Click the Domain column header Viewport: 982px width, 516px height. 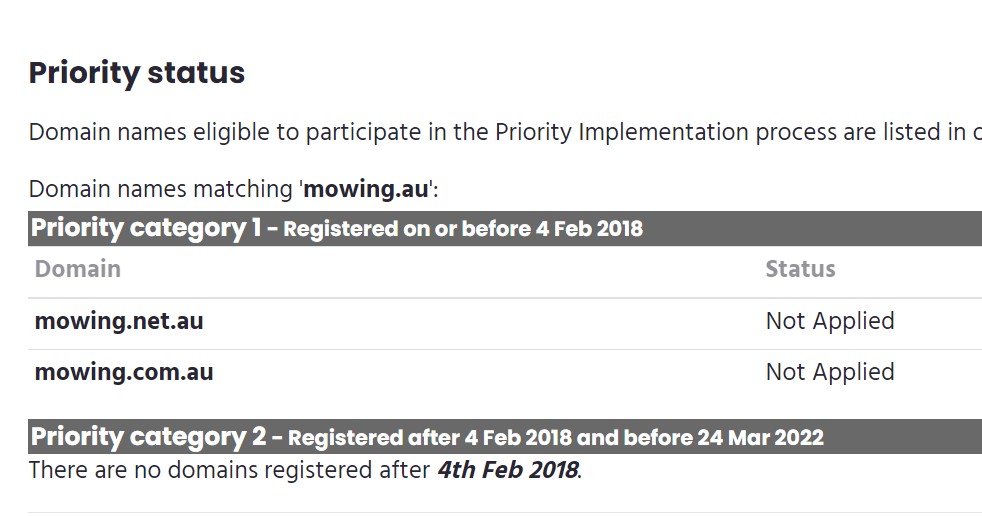point(78,269)
